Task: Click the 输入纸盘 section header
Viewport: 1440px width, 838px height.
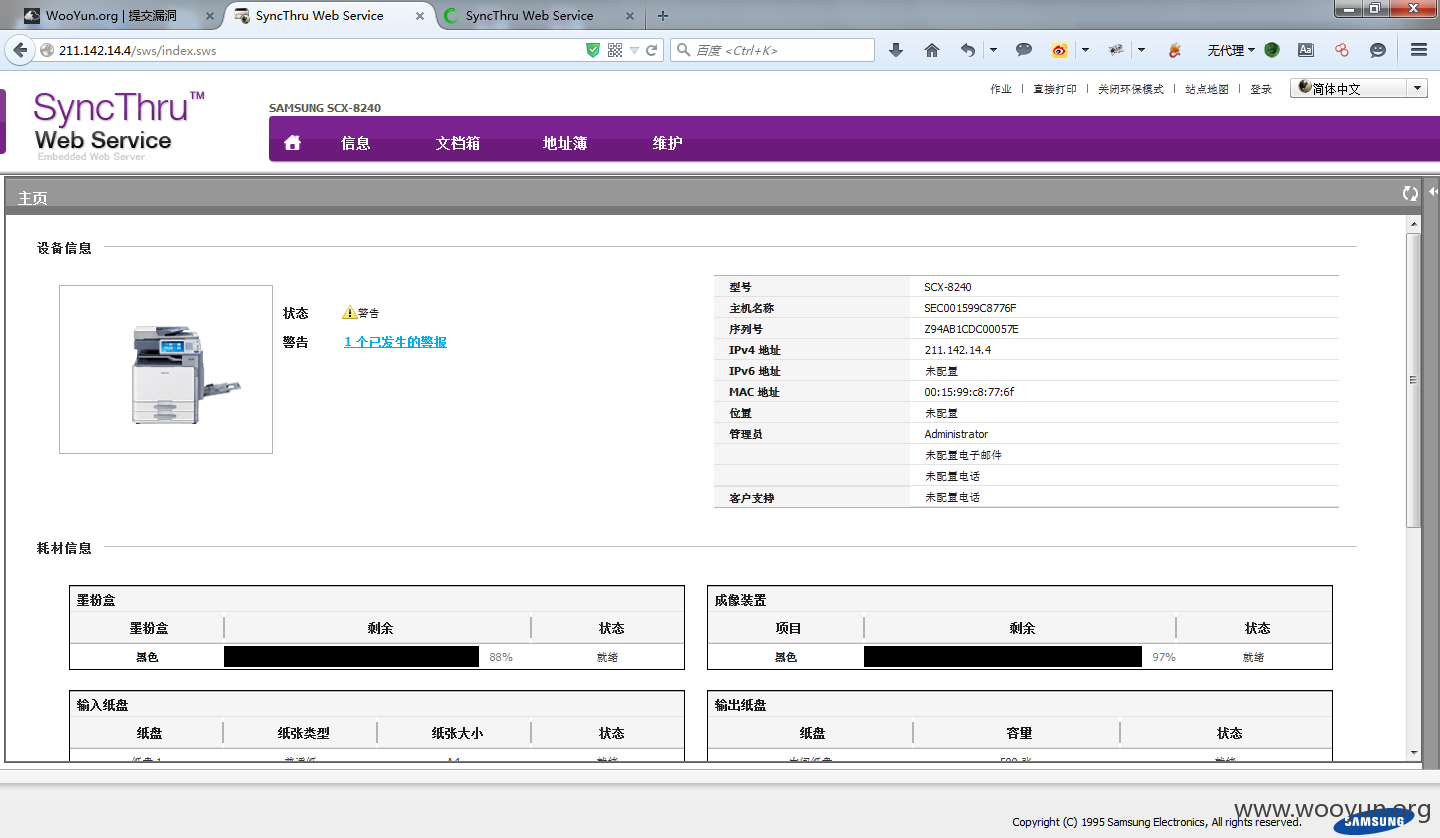Action: [x=102, y=705]
